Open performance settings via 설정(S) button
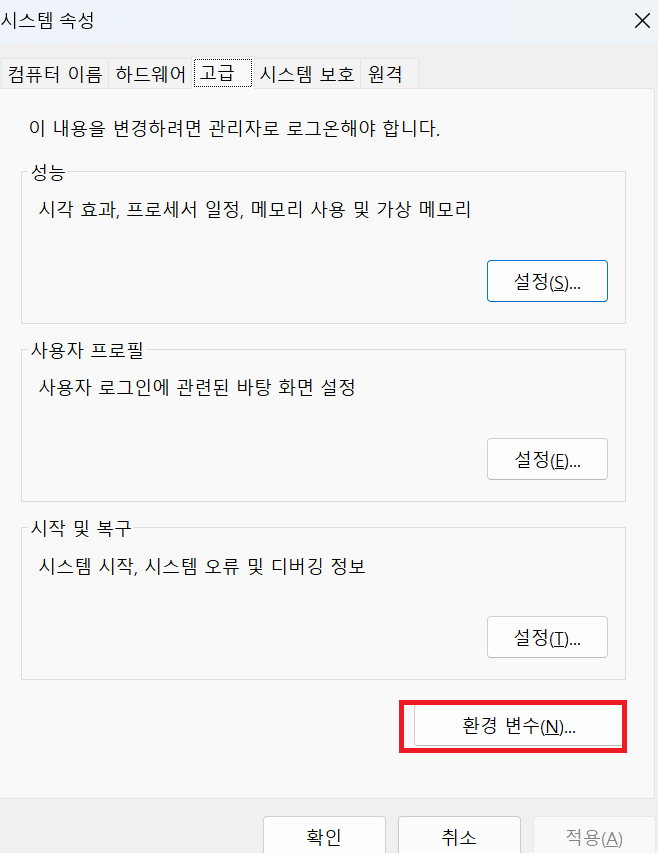Viewport: 659px width, 862px height. [x=547, y=281]
